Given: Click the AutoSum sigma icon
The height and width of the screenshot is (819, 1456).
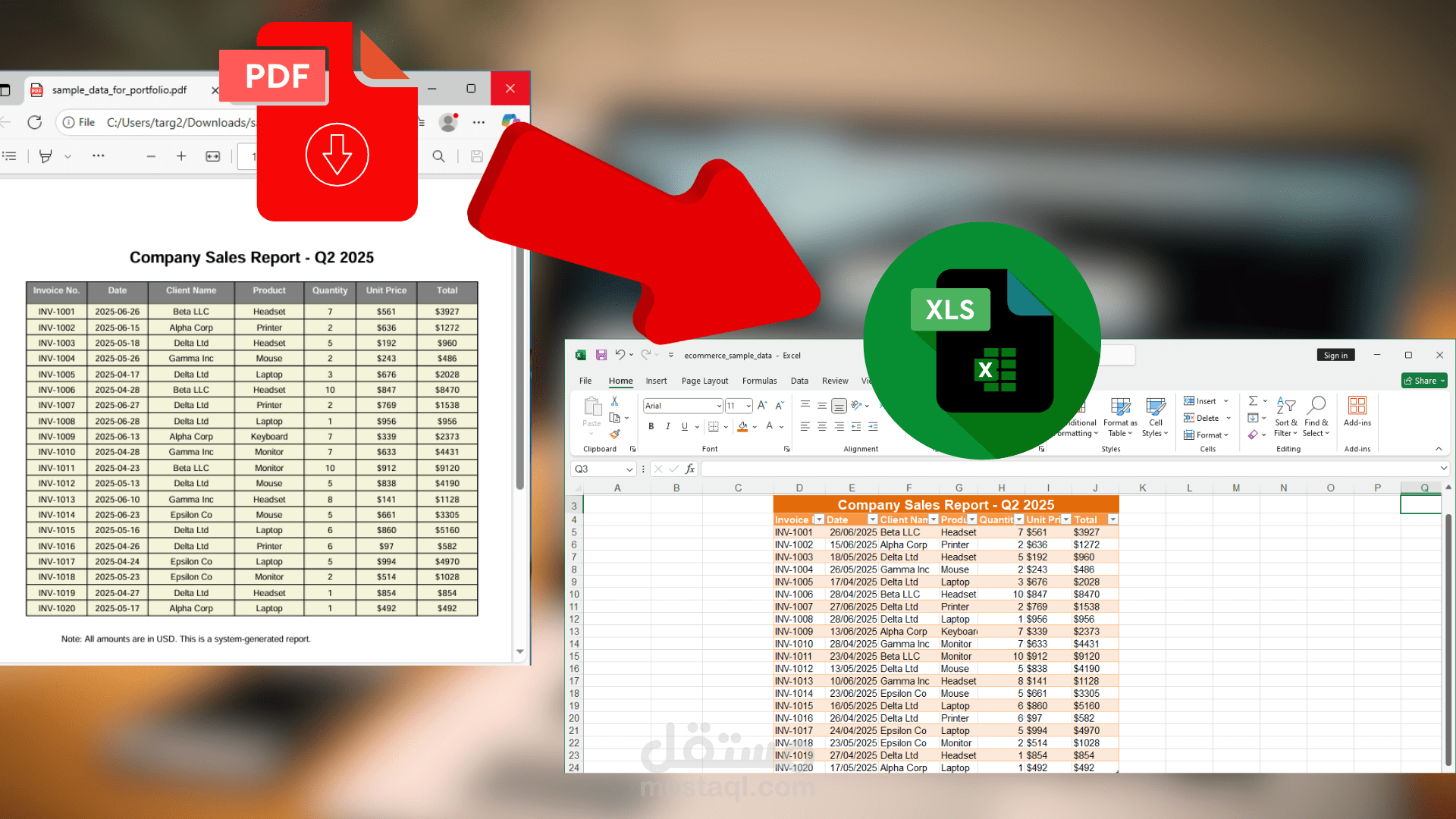Looking at the screenshot, I should click(x=1254, y=401).
